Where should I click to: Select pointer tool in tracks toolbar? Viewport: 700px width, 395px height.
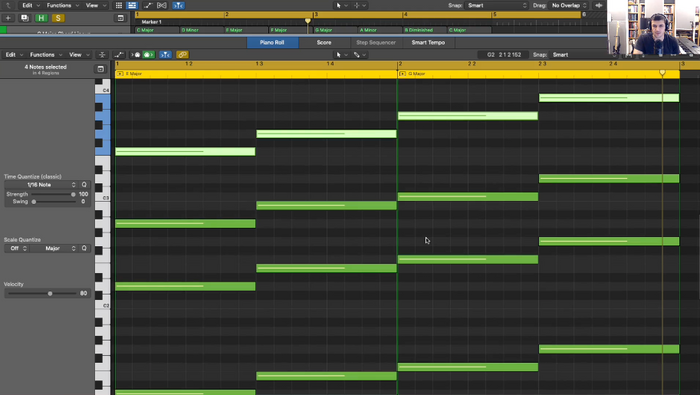click(340, 5)
